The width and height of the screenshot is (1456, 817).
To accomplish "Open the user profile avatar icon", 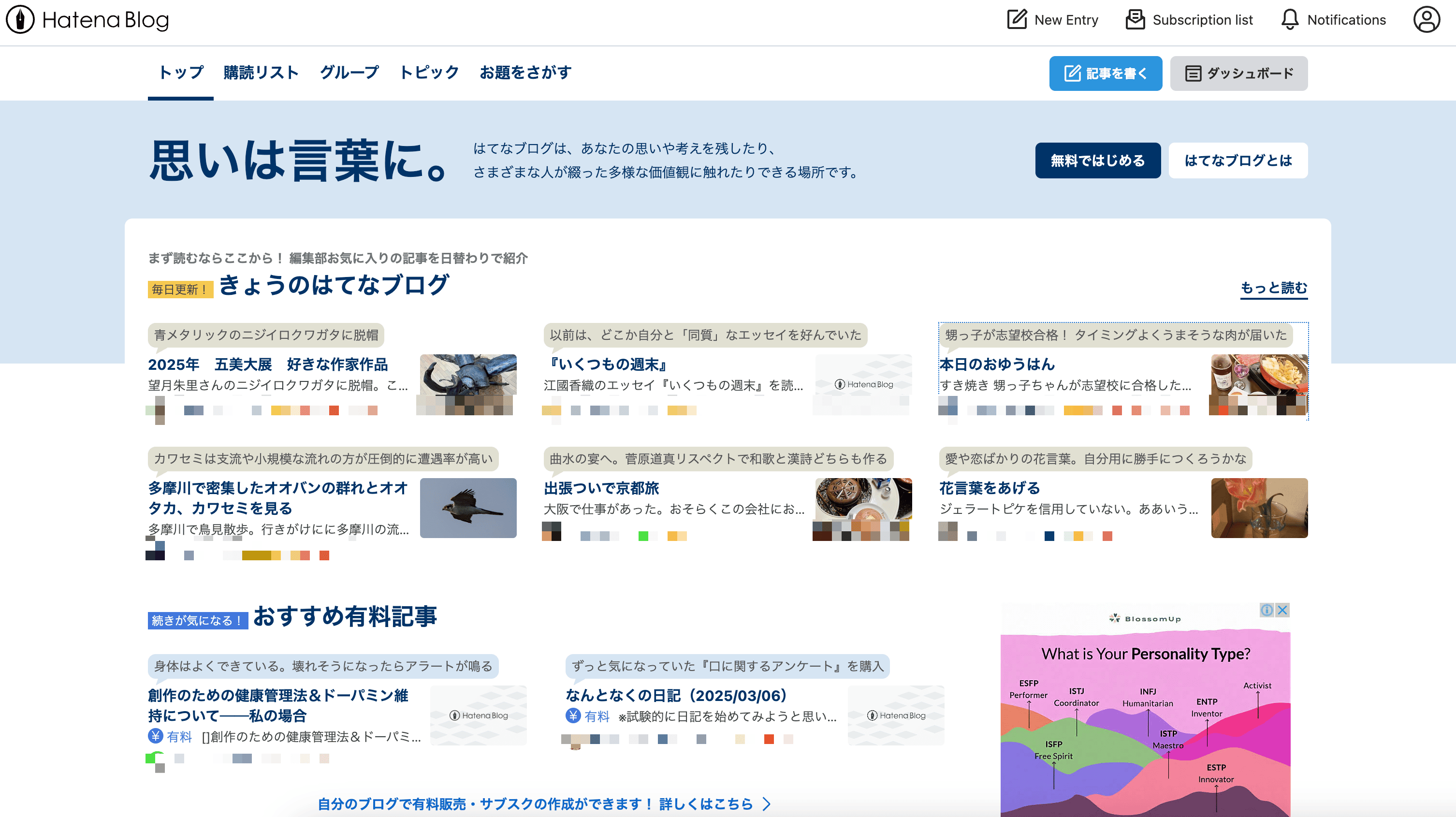I will (1427, 20).
